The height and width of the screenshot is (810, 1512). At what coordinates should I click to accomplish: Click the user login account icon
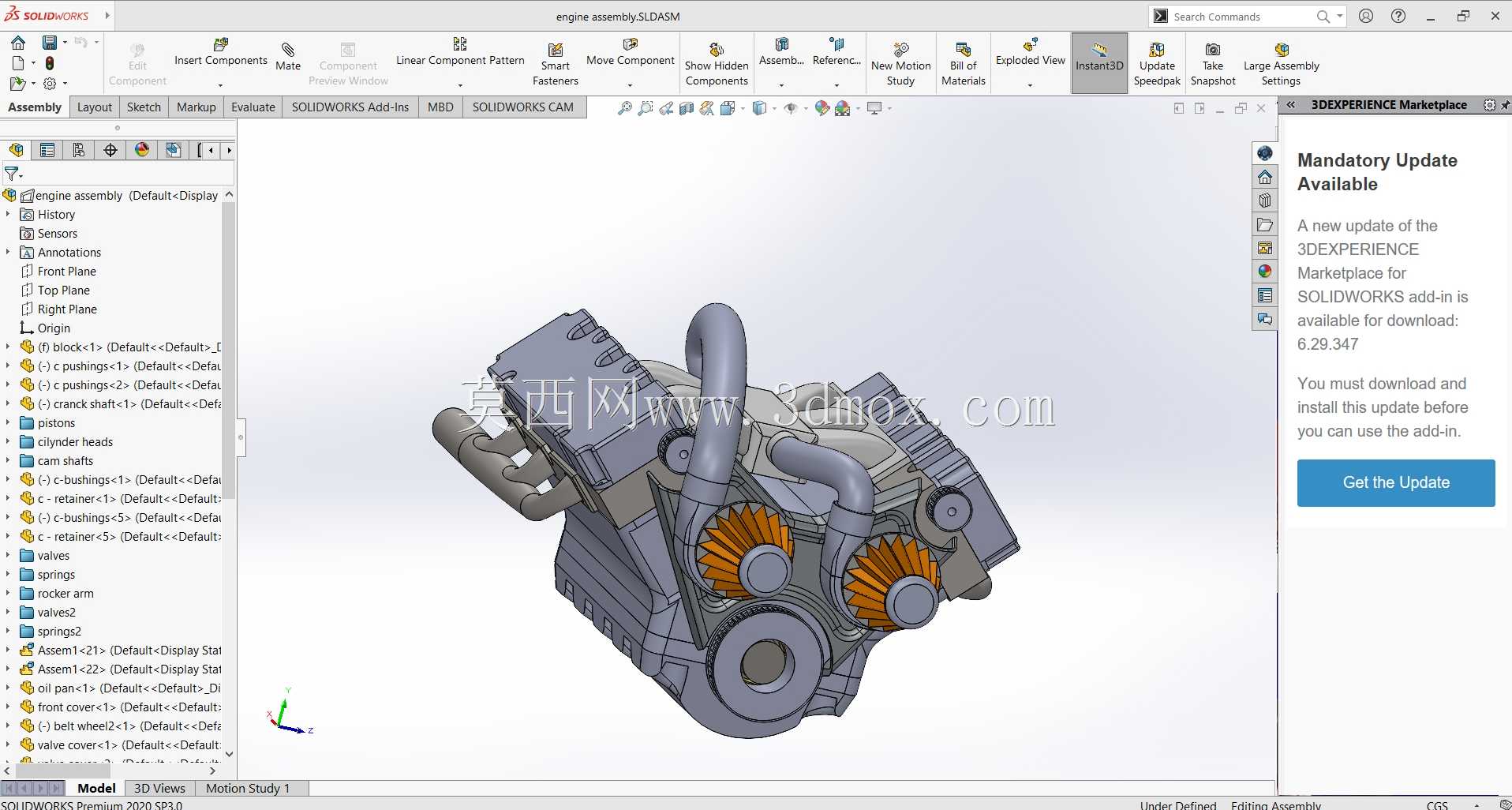point(1367,16)
